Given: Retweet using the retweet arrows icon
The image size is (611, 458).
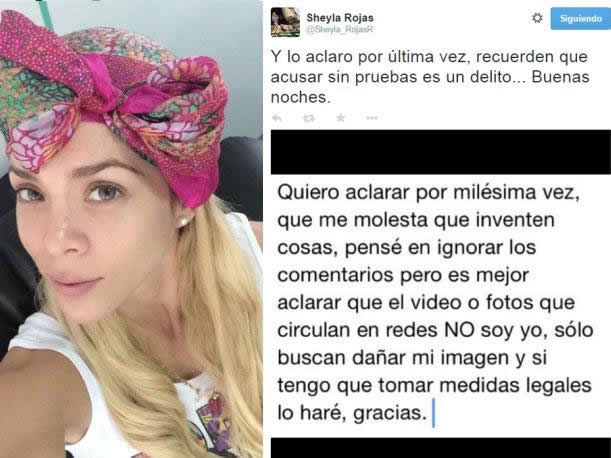Looking at the screenshot, I should pos(309,118).
